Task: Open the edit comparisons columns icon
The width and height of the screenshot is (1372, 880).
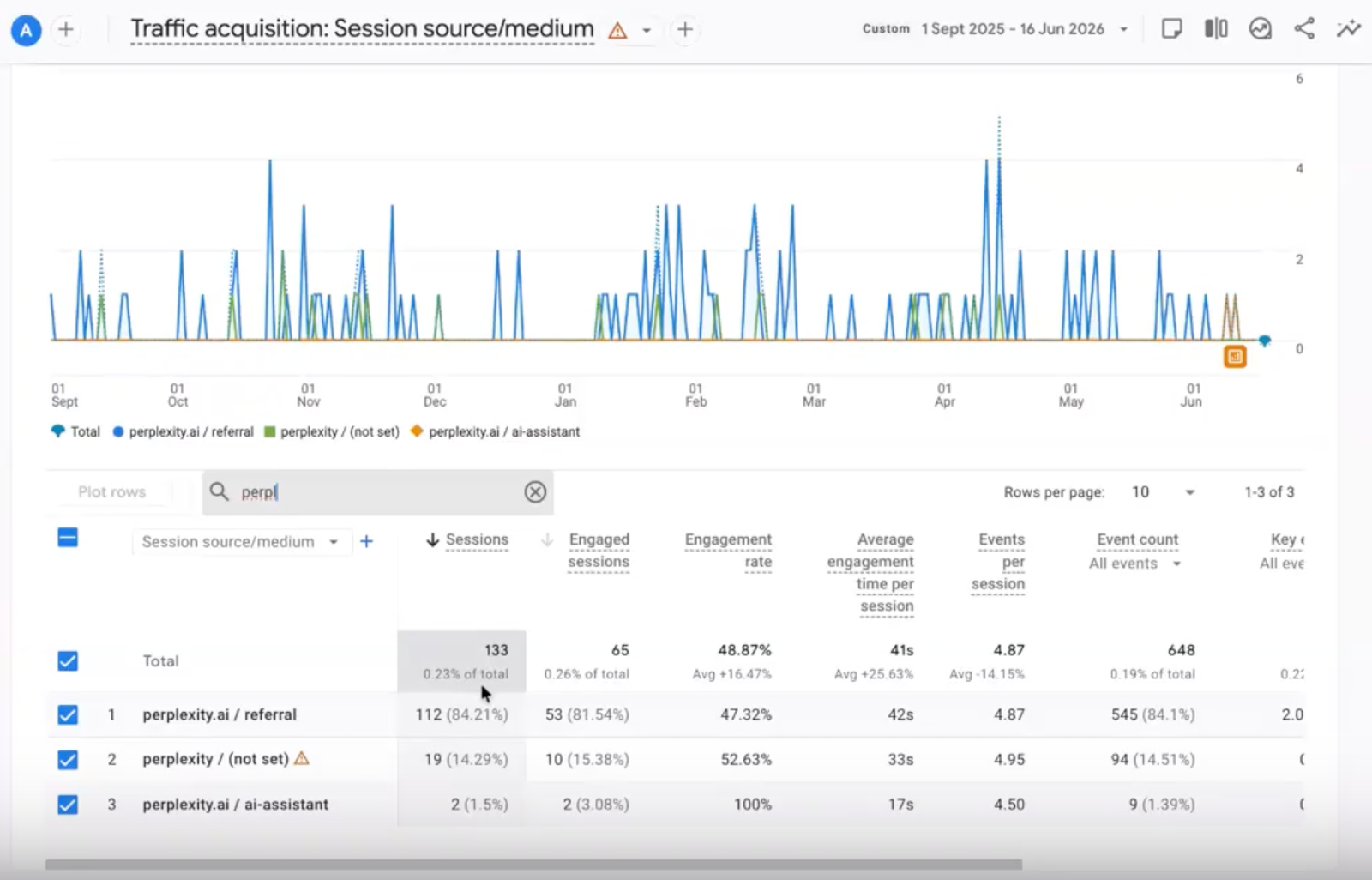Action: pos(1216,29)
